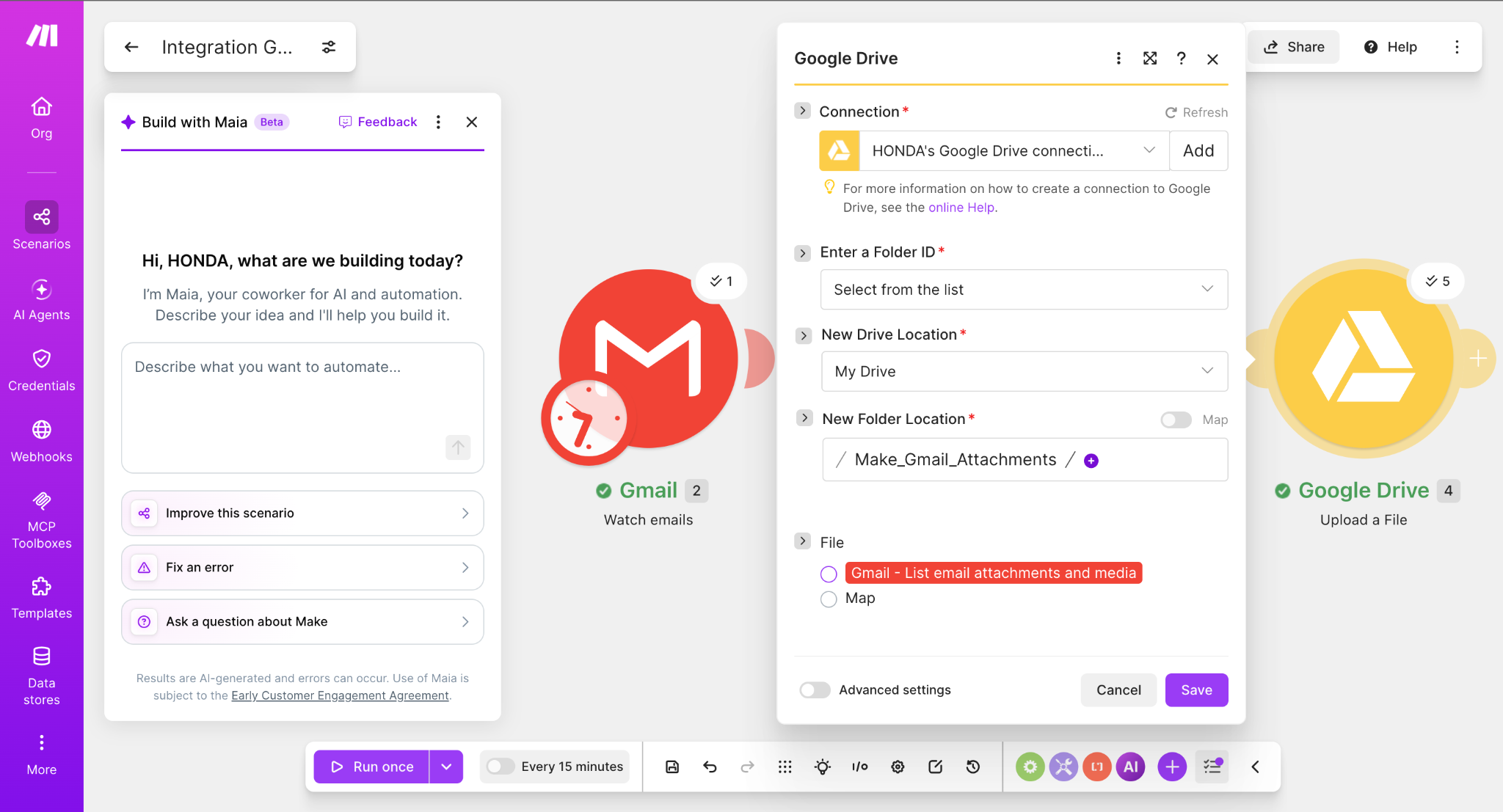
Task: Add a new Google Drive connection
Action: point(1198,151)
